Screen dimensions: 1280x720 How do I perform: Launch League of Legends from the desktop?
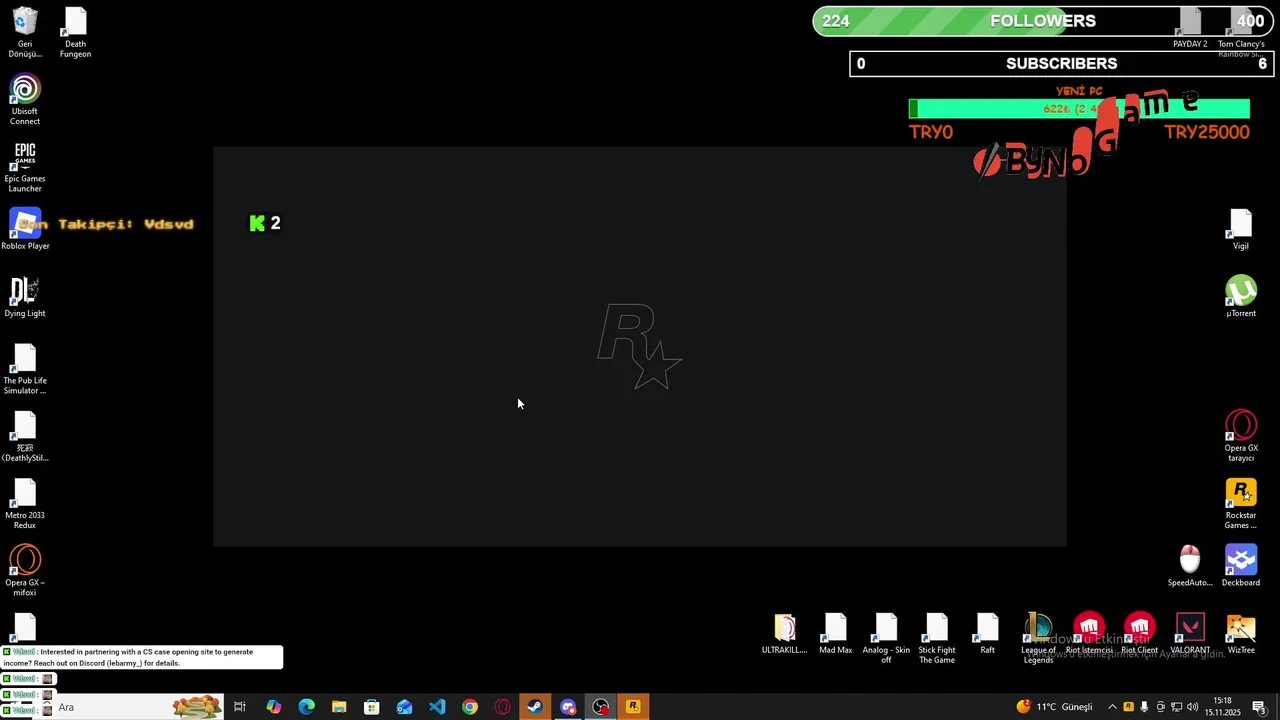coord(1038,639)
